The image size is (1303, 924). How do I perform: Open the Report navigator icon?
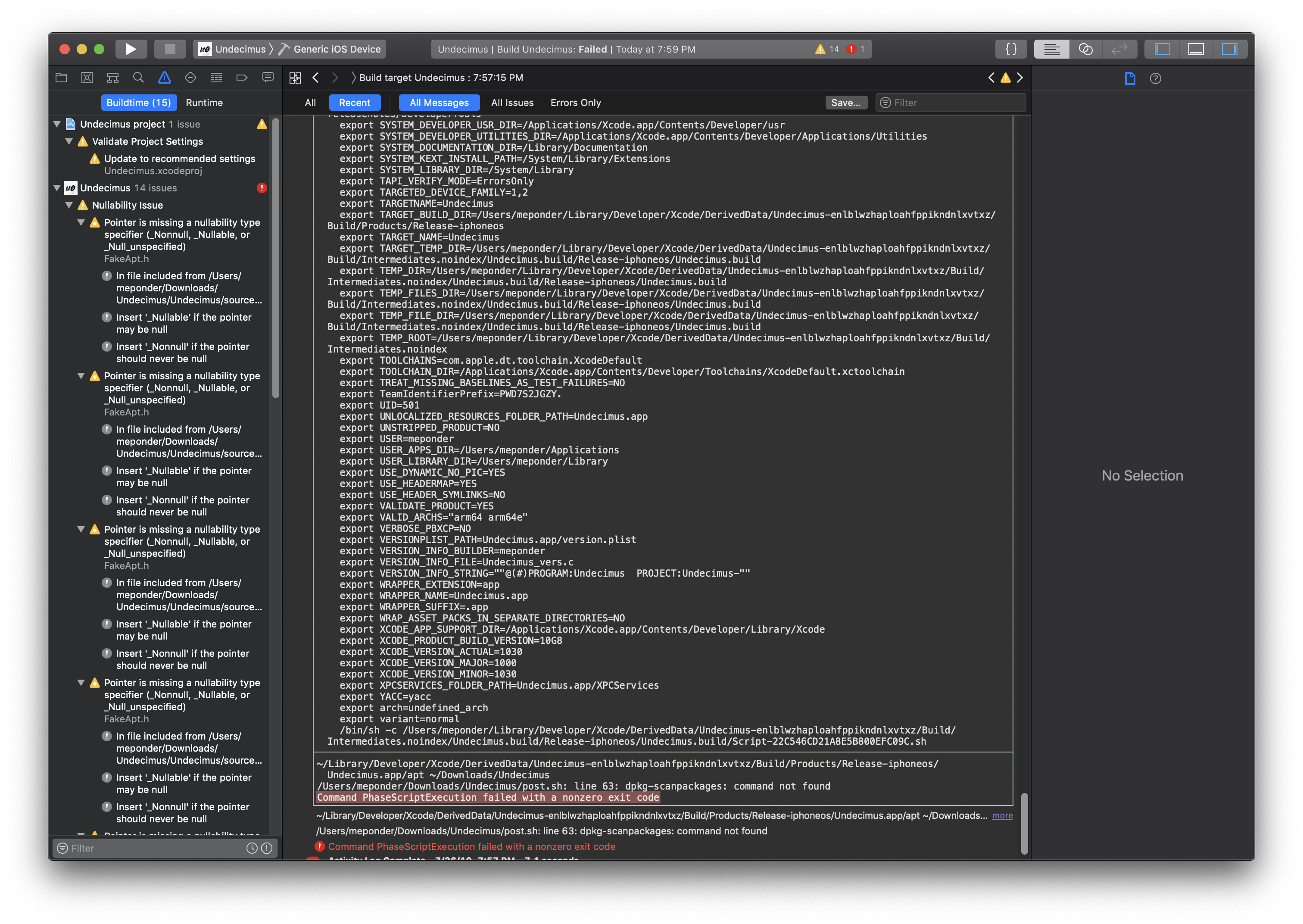(268, 78)
